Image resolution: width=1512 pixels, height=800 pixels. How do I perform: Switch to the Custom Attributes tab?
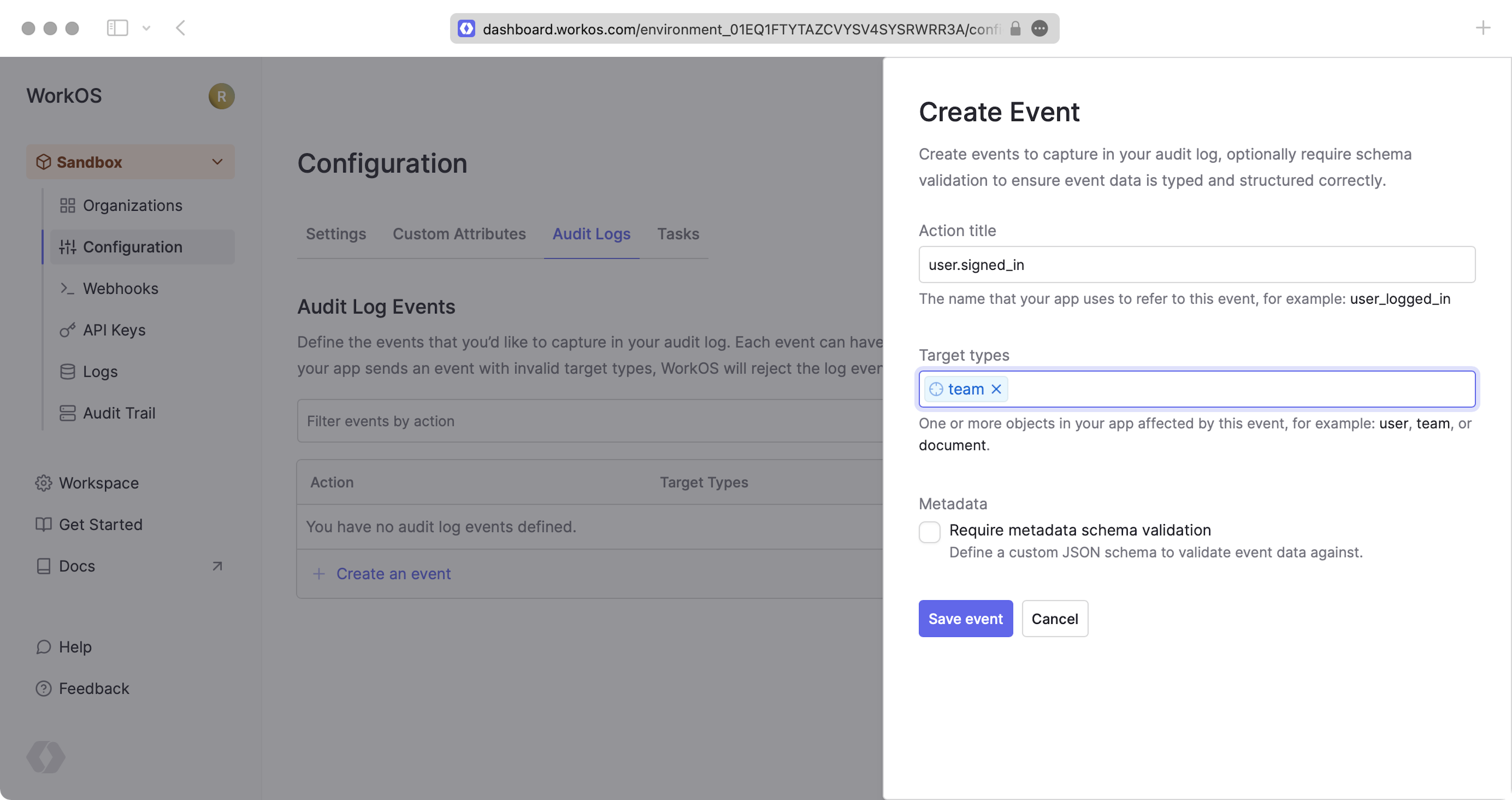(x=459, y=234)
